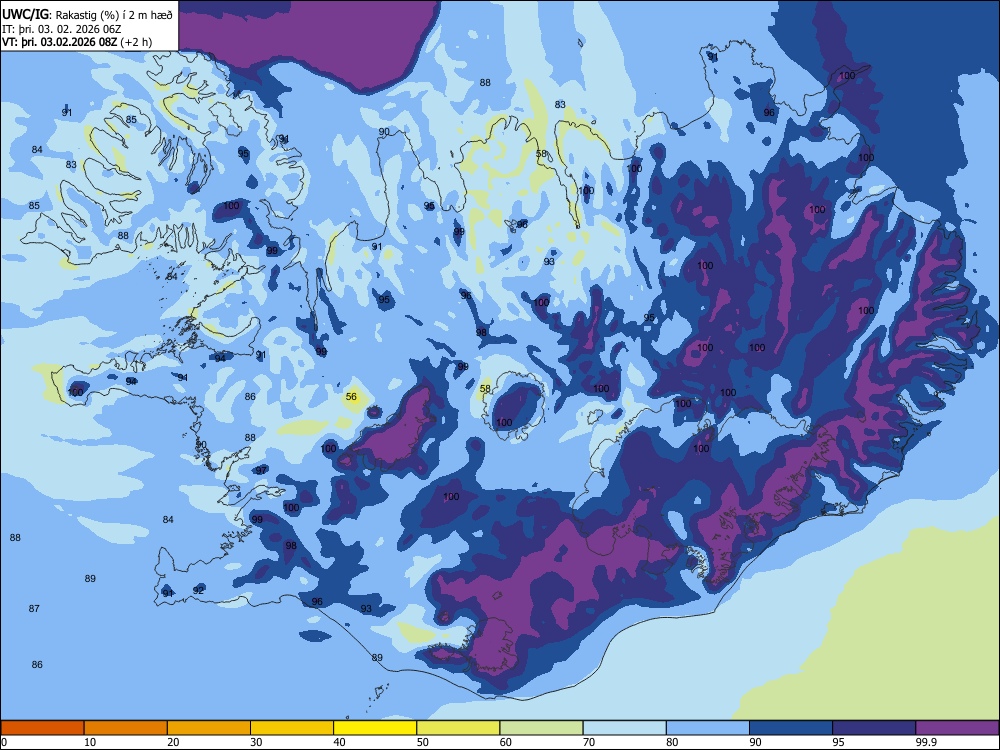Click the '80' label under the legend
The height and width of the screenshot is (750, 1000).
pyautogui.click(x=672, y=742)
